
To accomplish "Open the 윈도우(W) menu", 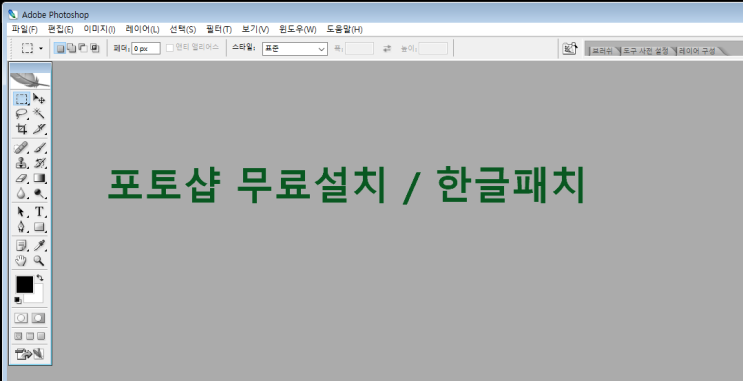I will click(298, 29).
